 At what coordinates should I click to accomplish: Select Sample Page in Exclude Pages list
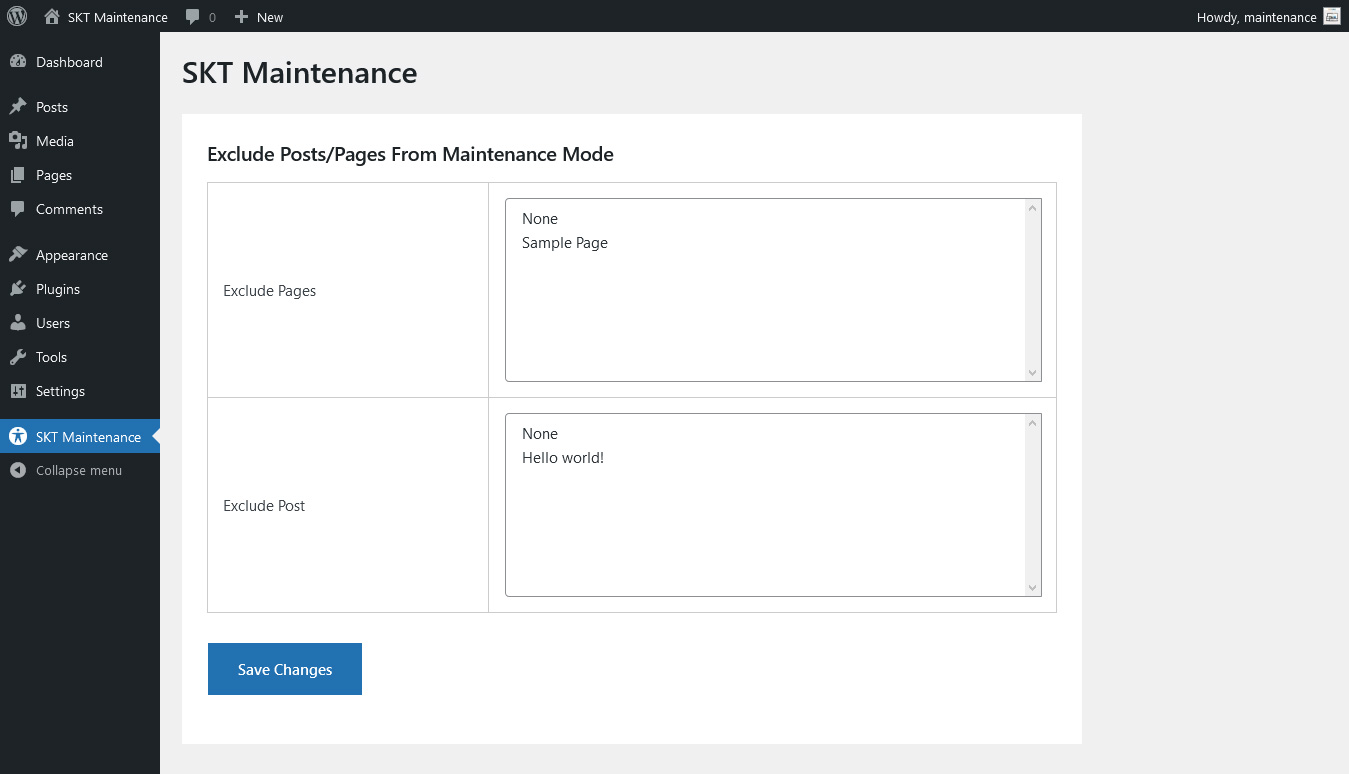(x=565, y=243)
